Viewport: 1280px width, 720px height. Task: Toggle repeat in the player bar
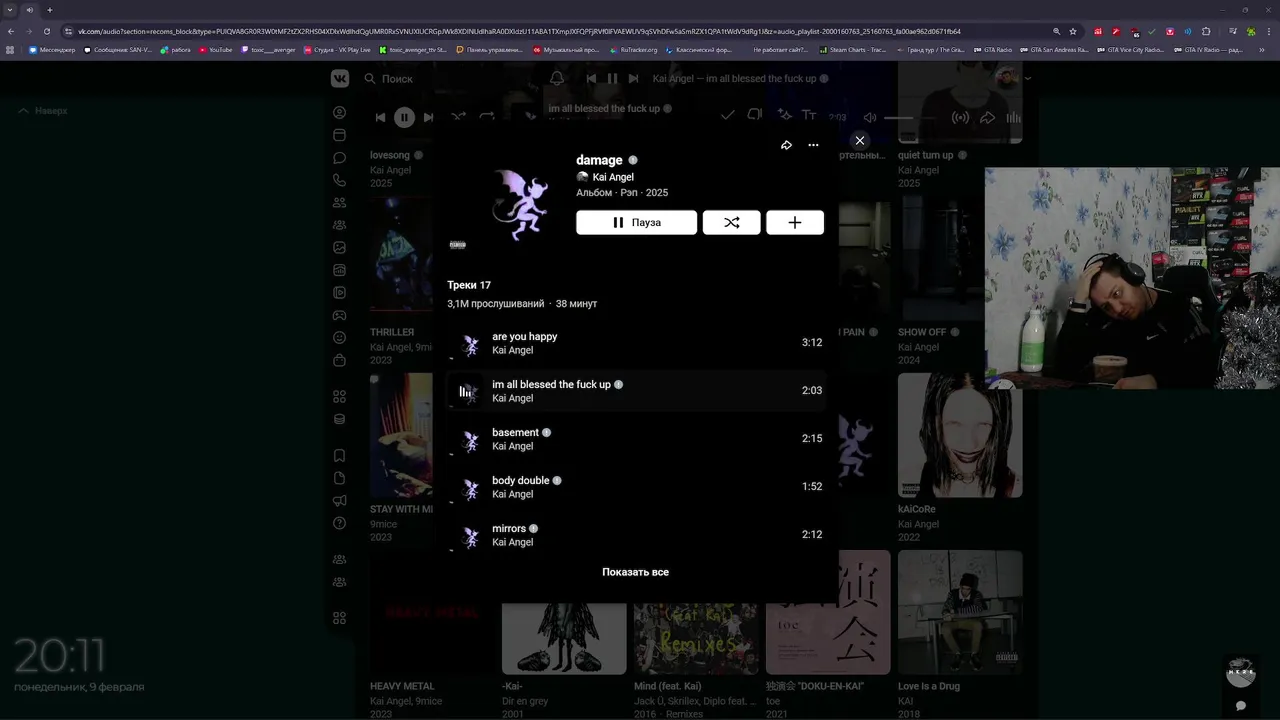(487, 117)
